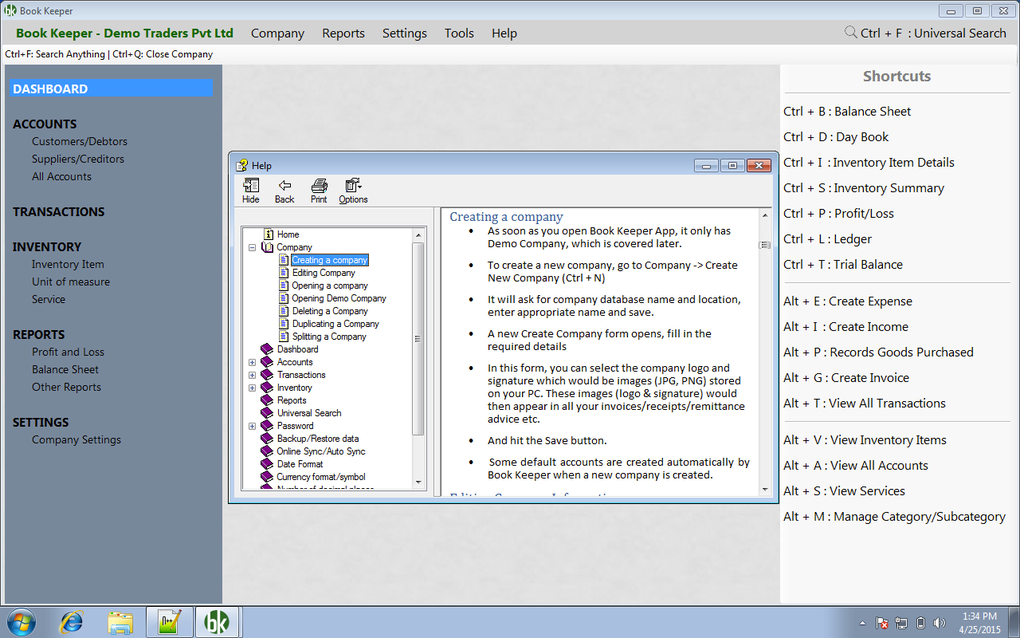The height and width of the screenshot is (638, 1020).
Task: Click the Help tree scrollbar down arrow
Action: point(418,483)
